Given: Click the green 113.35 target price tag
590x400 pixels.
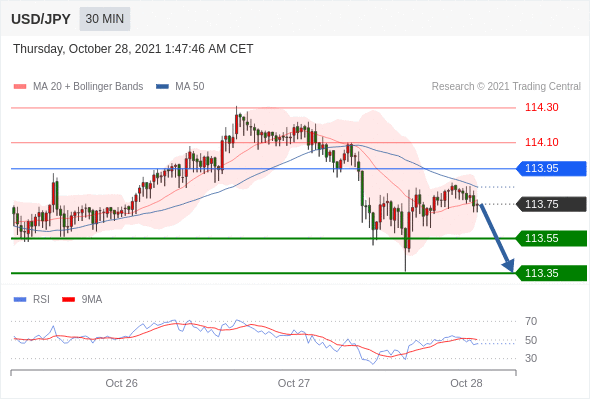Looking at the screenshot, I should tap(551, 273).
